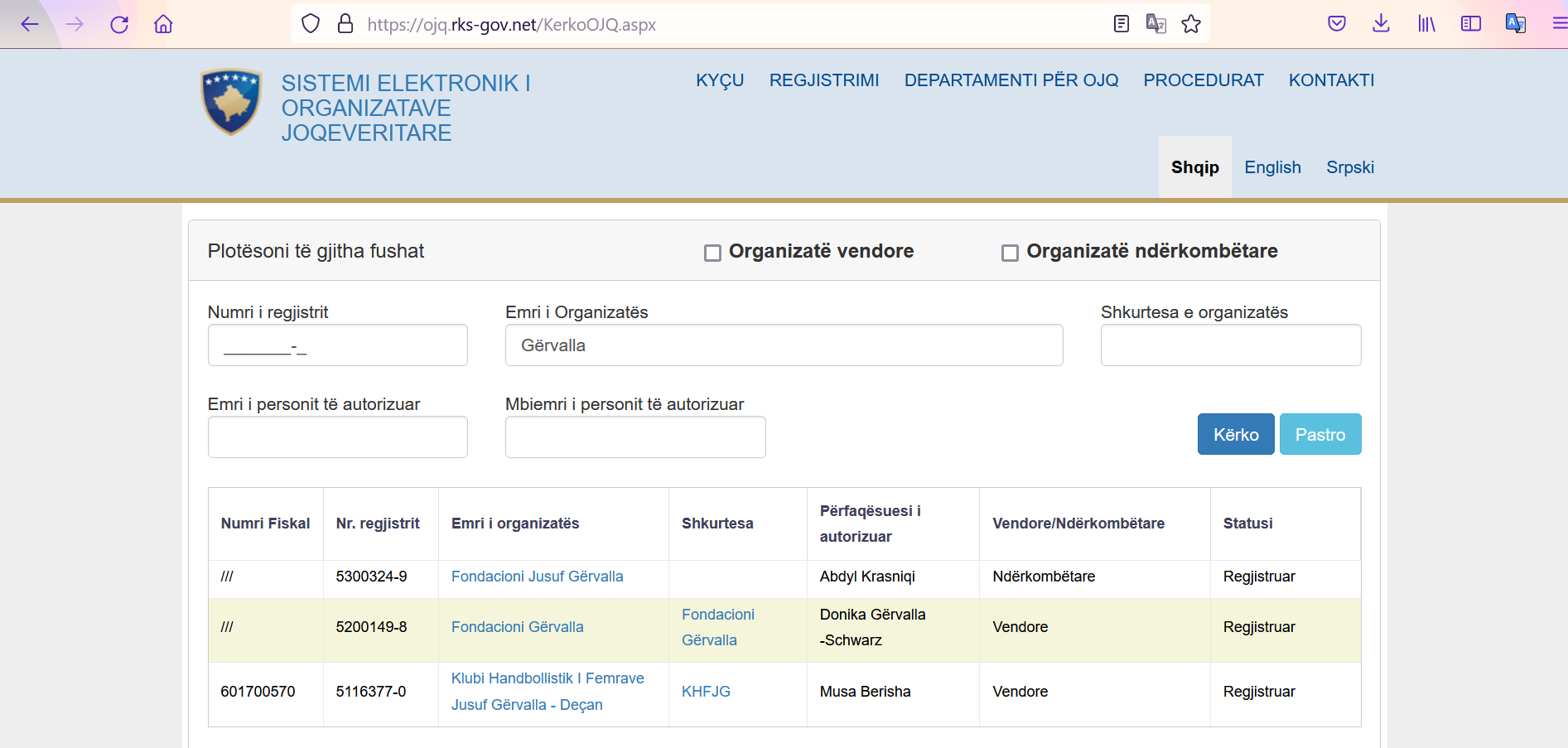Open the Fondacioni Gërvalla organization name link
This screenshot has height=748, width=1568.
(x=517, y=627)
